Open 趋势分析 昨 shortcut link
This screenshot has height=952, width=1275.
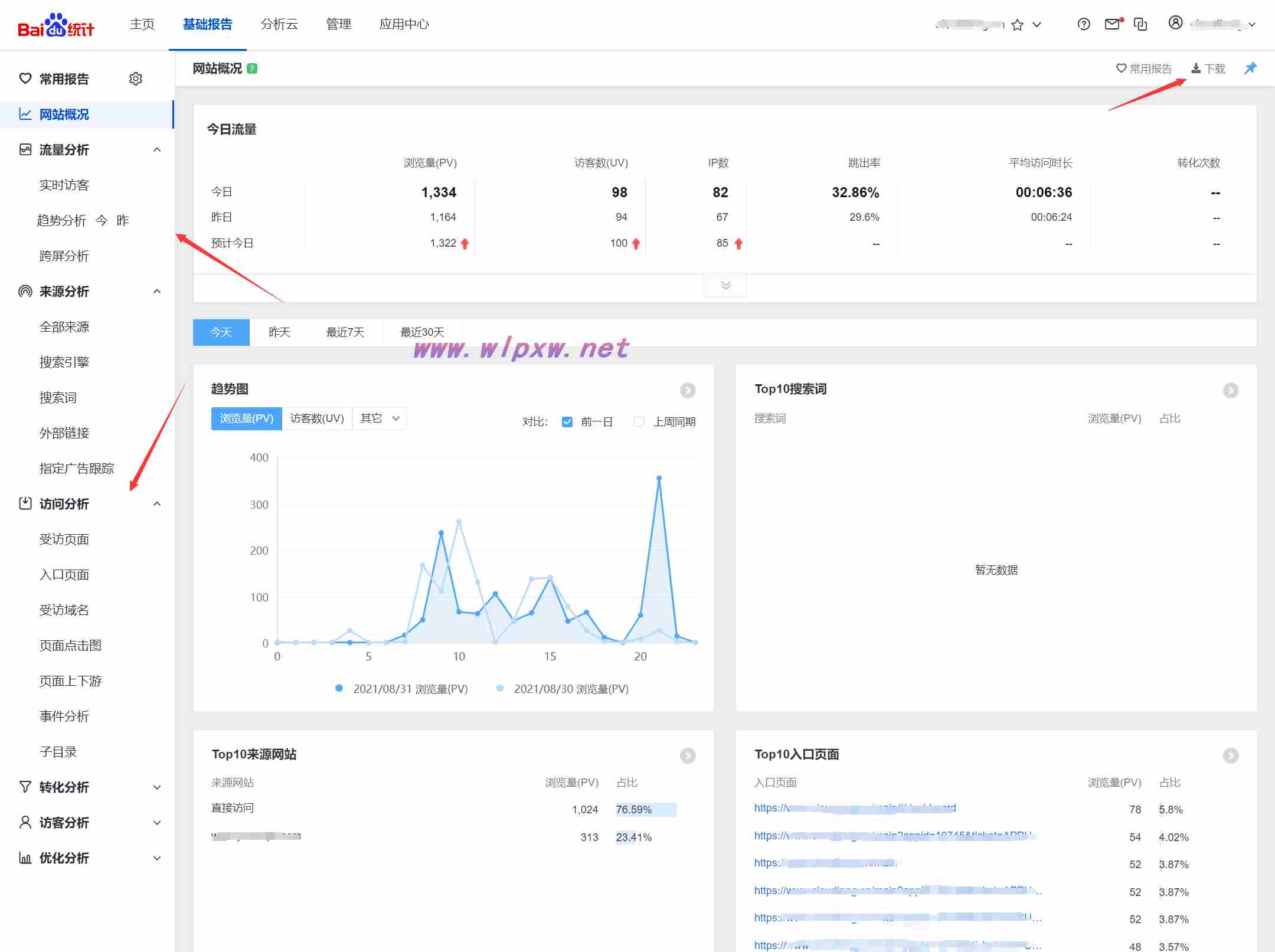pos(123,220)
